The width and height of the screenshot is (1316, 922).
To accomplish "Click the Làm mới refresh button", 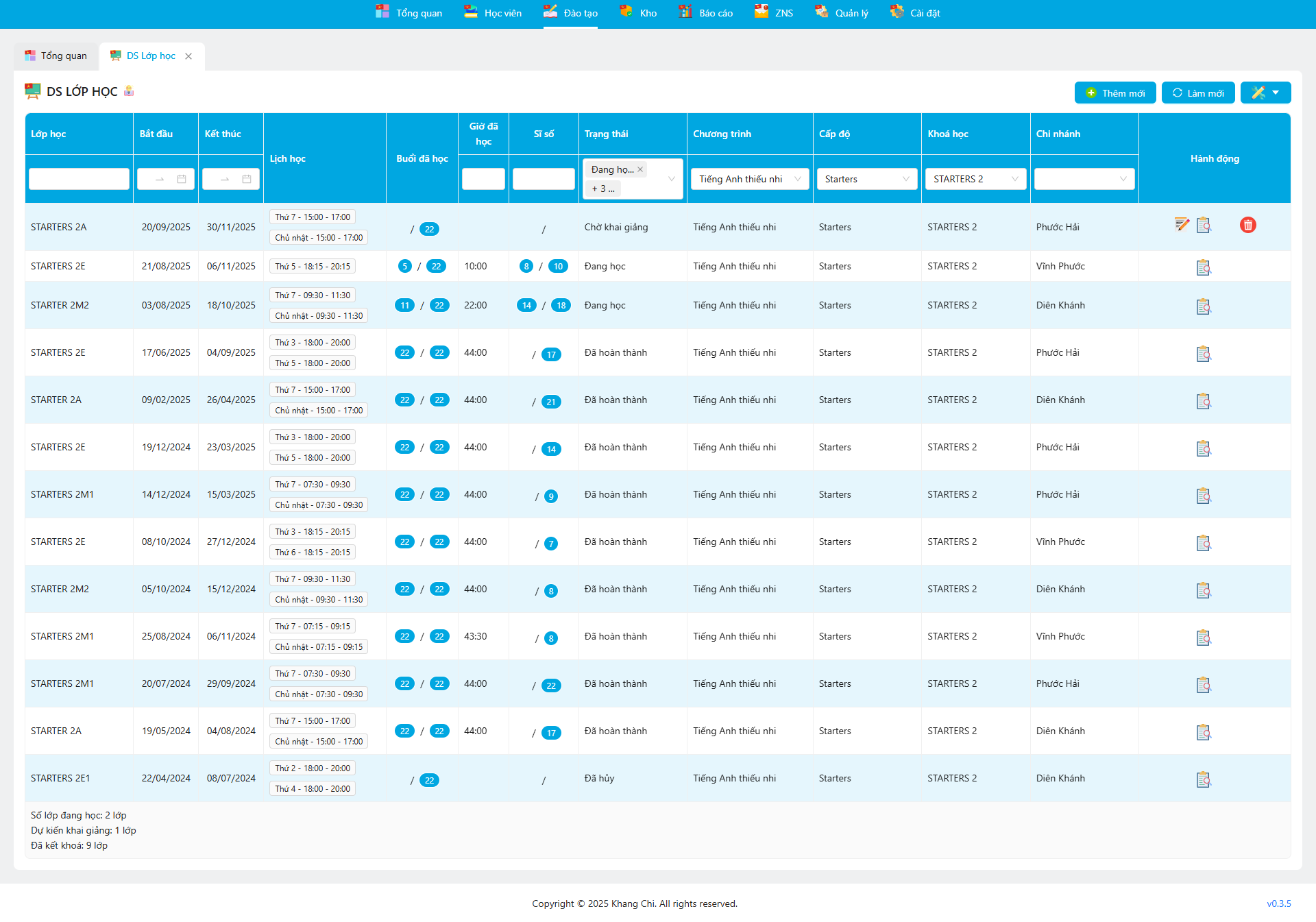I will [x=1197, y=93].
